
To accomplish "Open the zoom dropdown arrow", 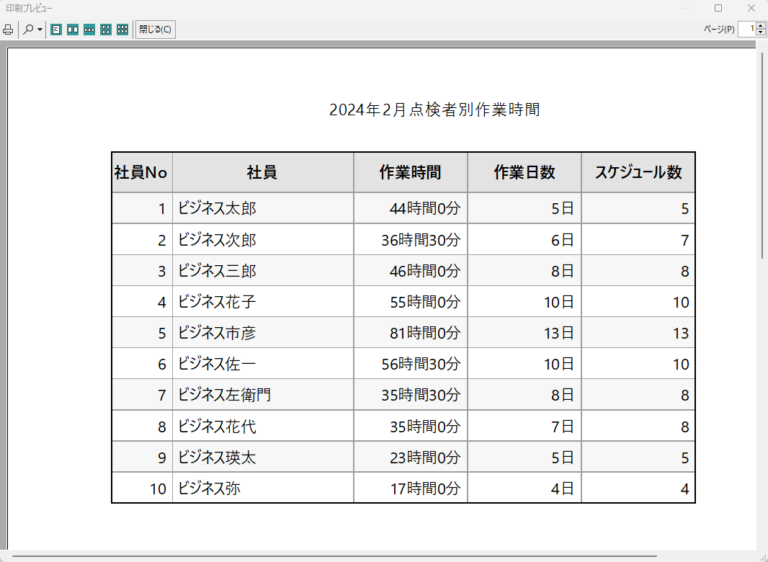I will (40, 30).
